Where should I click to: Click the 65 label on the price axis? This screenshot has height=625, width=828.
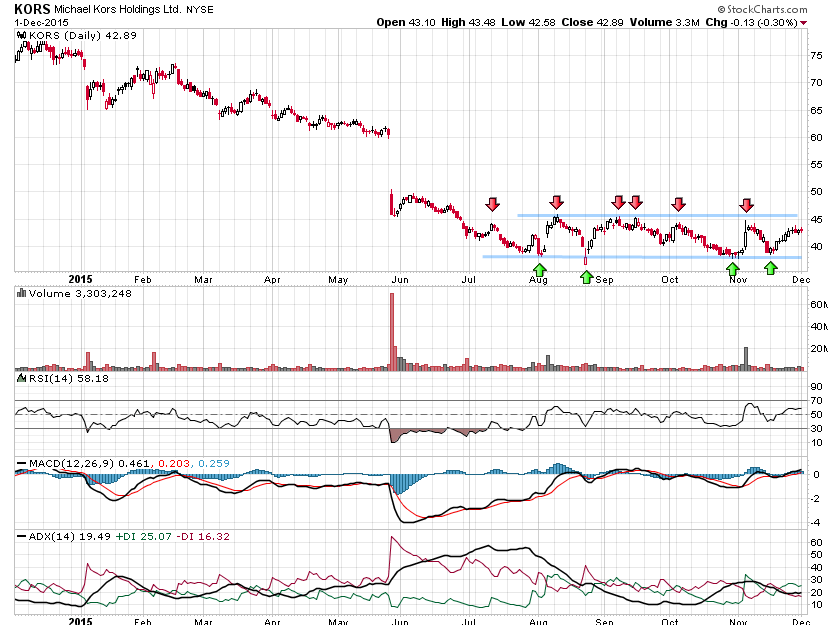816,110
